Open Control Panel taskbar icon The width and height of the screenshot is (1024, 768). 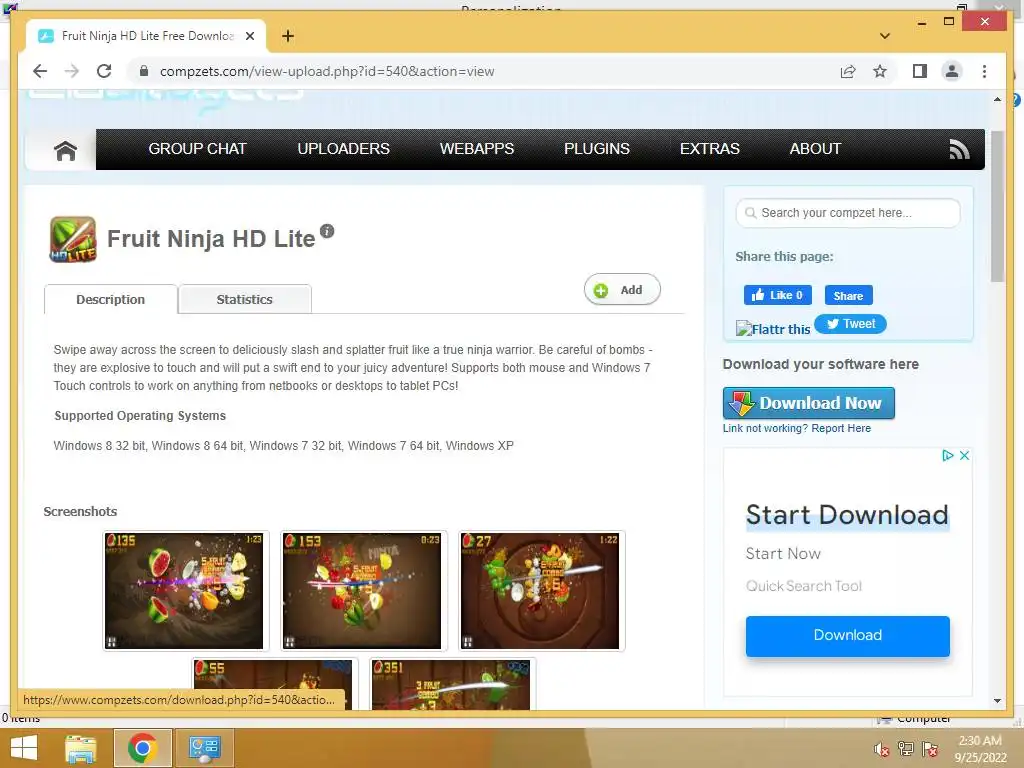point(204,748)
